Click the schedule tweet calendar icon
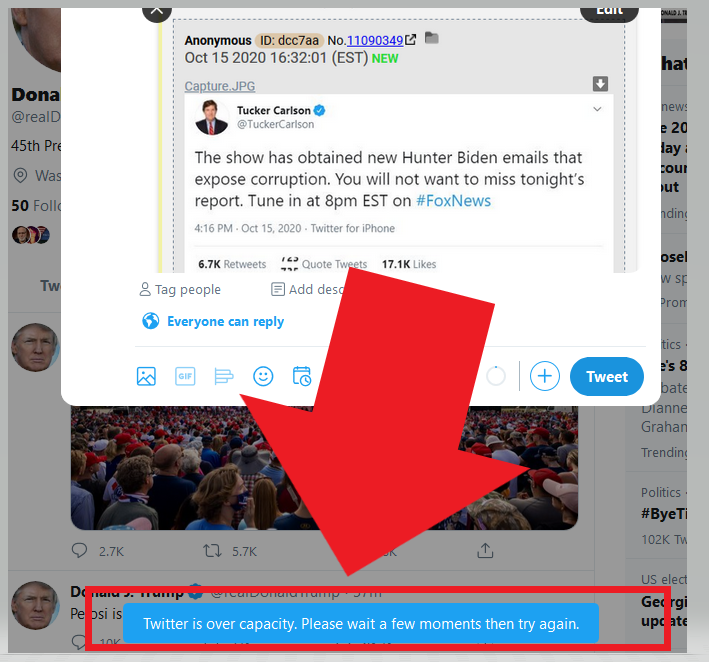 [x=302, y=376]
